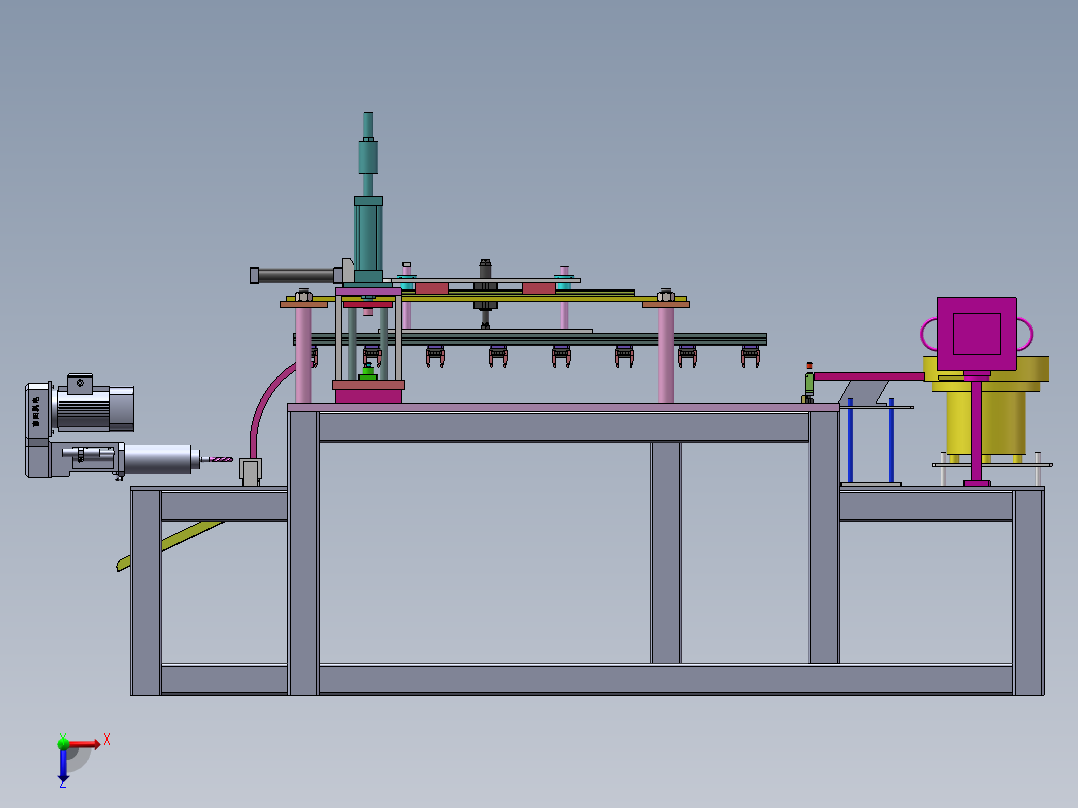Select the long dark green gripper rail

click(x=530, y=339)
